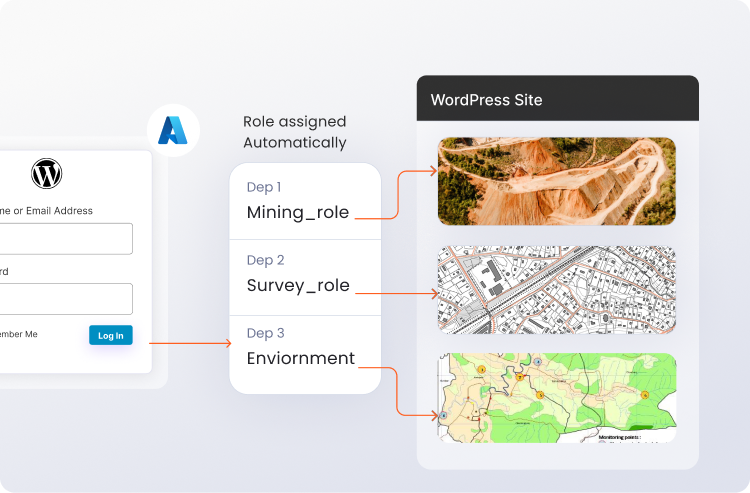Screen dimensions: 750x493
Task: Click the Dep 3 label
Action: tap(265, 333)
